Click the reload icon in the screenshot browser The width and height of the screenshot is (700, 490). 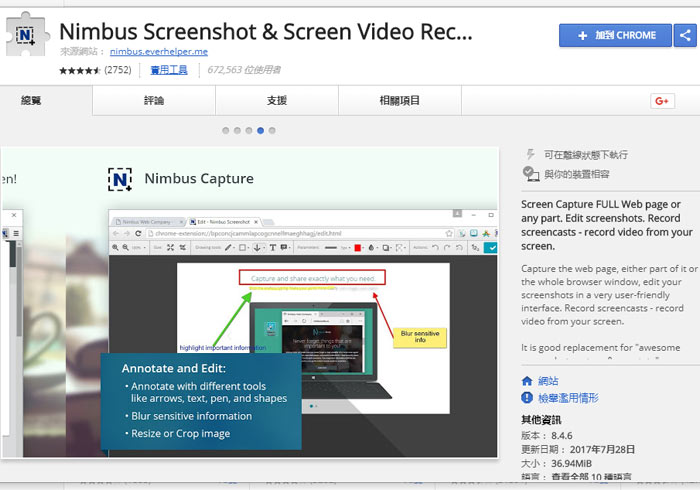pyautogui.click(x=138, y=233)
